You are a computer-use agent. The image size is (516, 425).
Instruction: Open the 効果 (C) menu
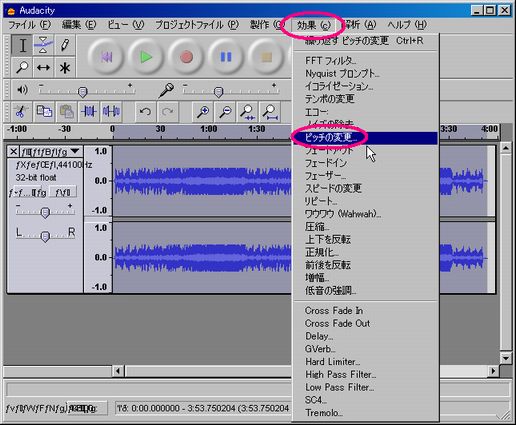click(x=314, y=25)
